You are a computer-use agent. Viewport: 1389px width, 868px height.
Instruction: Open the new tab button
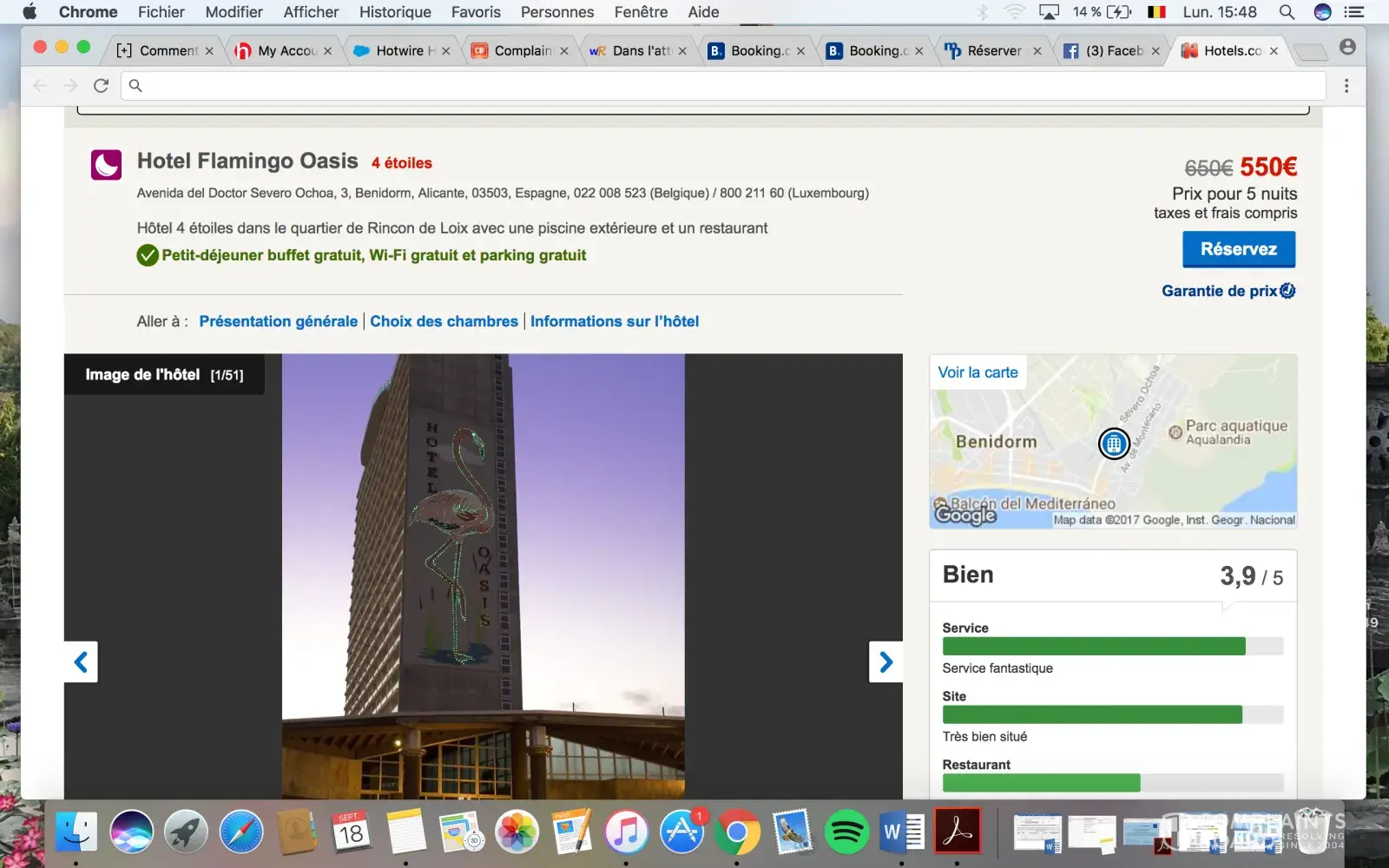(x=1309, y=51)
